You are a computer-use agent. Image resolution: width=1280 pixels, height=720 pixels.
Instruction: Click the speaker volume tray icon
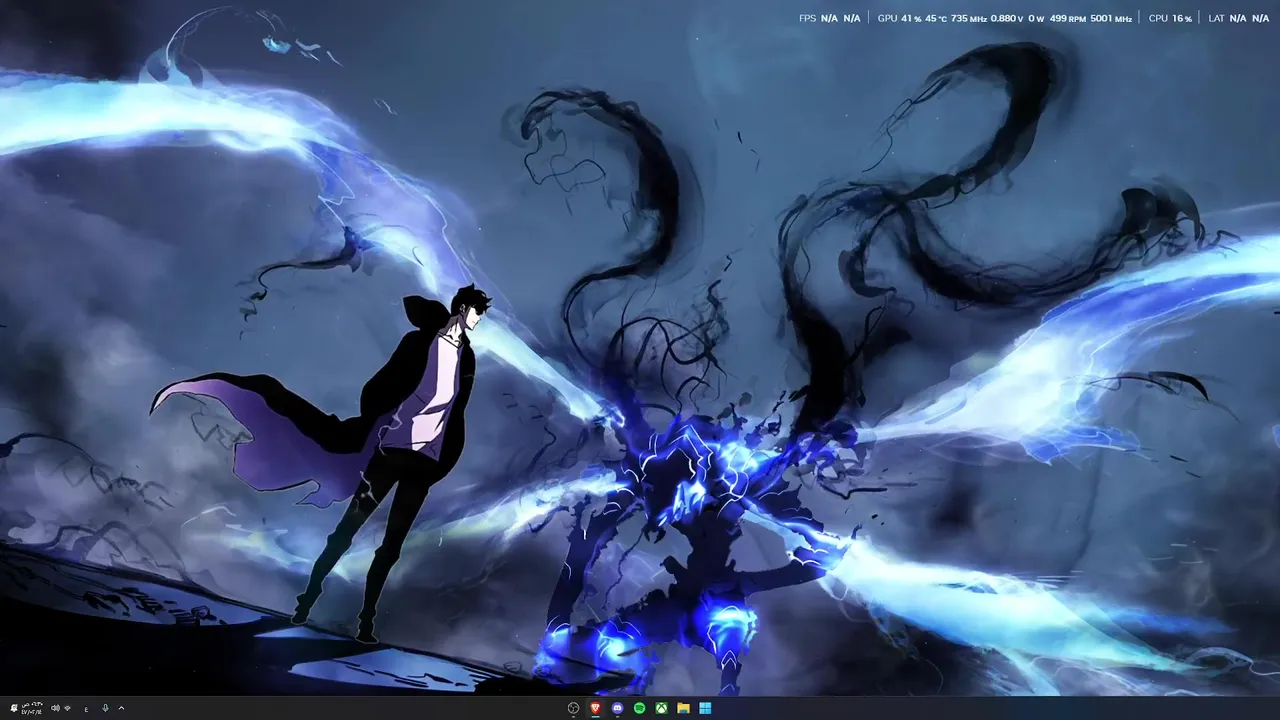(x=55, y=708)
